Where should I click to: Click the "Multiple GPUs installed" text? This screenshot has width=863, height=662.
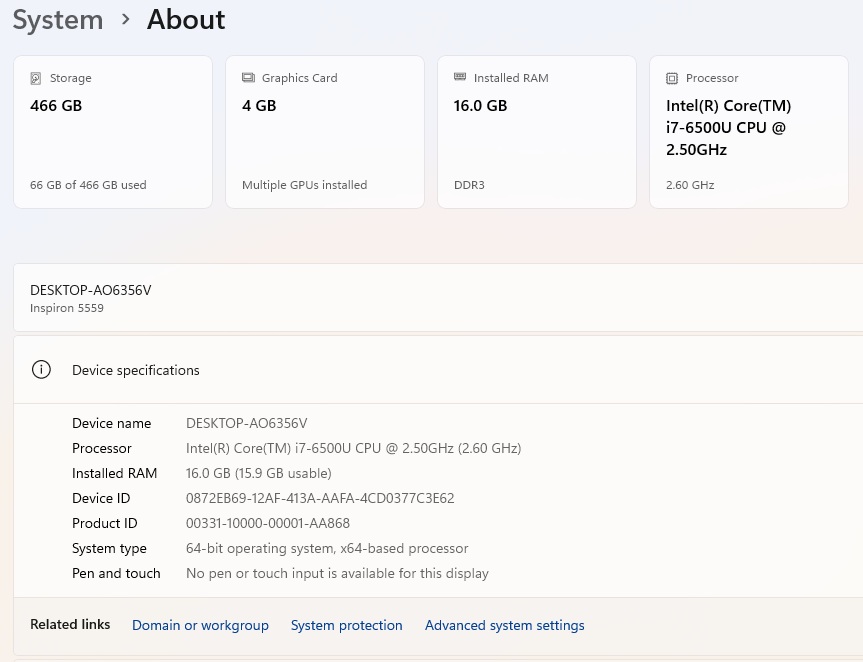click(304, 185)
